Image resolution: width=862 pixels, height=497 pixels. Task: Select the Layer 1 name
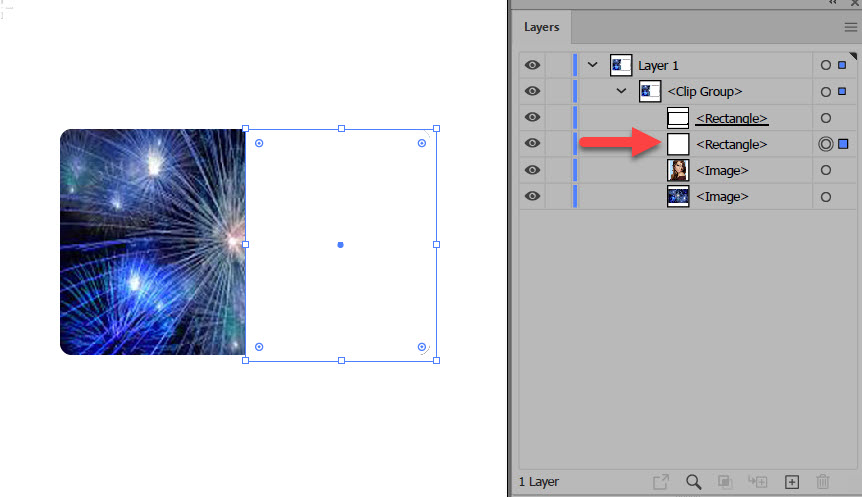tap(658, 66)
